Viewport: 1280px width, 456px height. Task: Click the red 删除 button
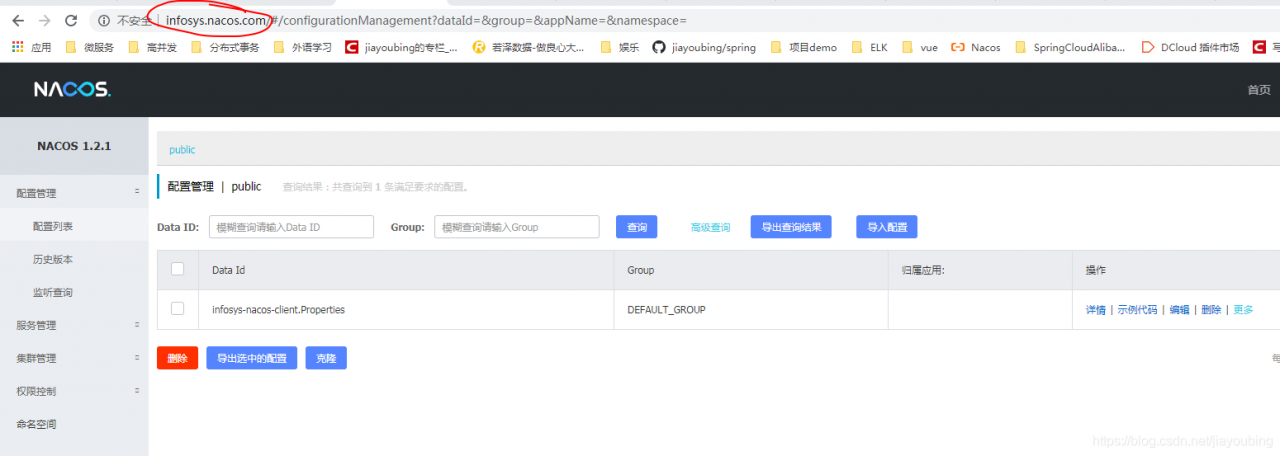point(177,358)
